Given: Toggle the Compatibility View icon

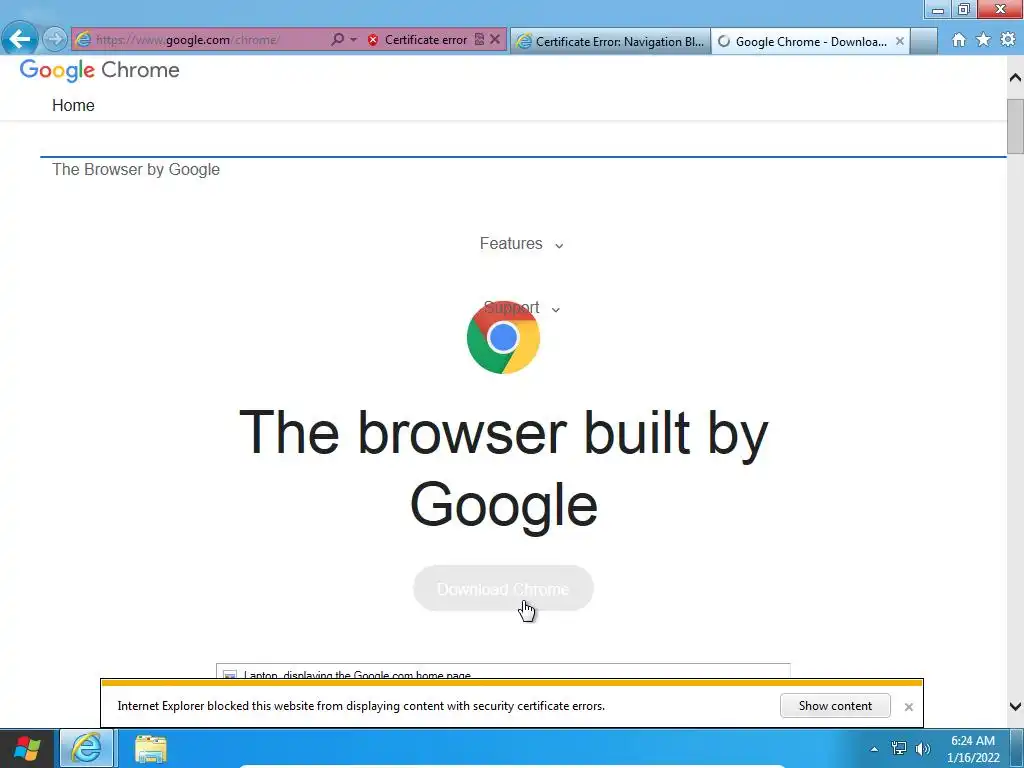Looking at the screenshot, I should pos(479,40).
